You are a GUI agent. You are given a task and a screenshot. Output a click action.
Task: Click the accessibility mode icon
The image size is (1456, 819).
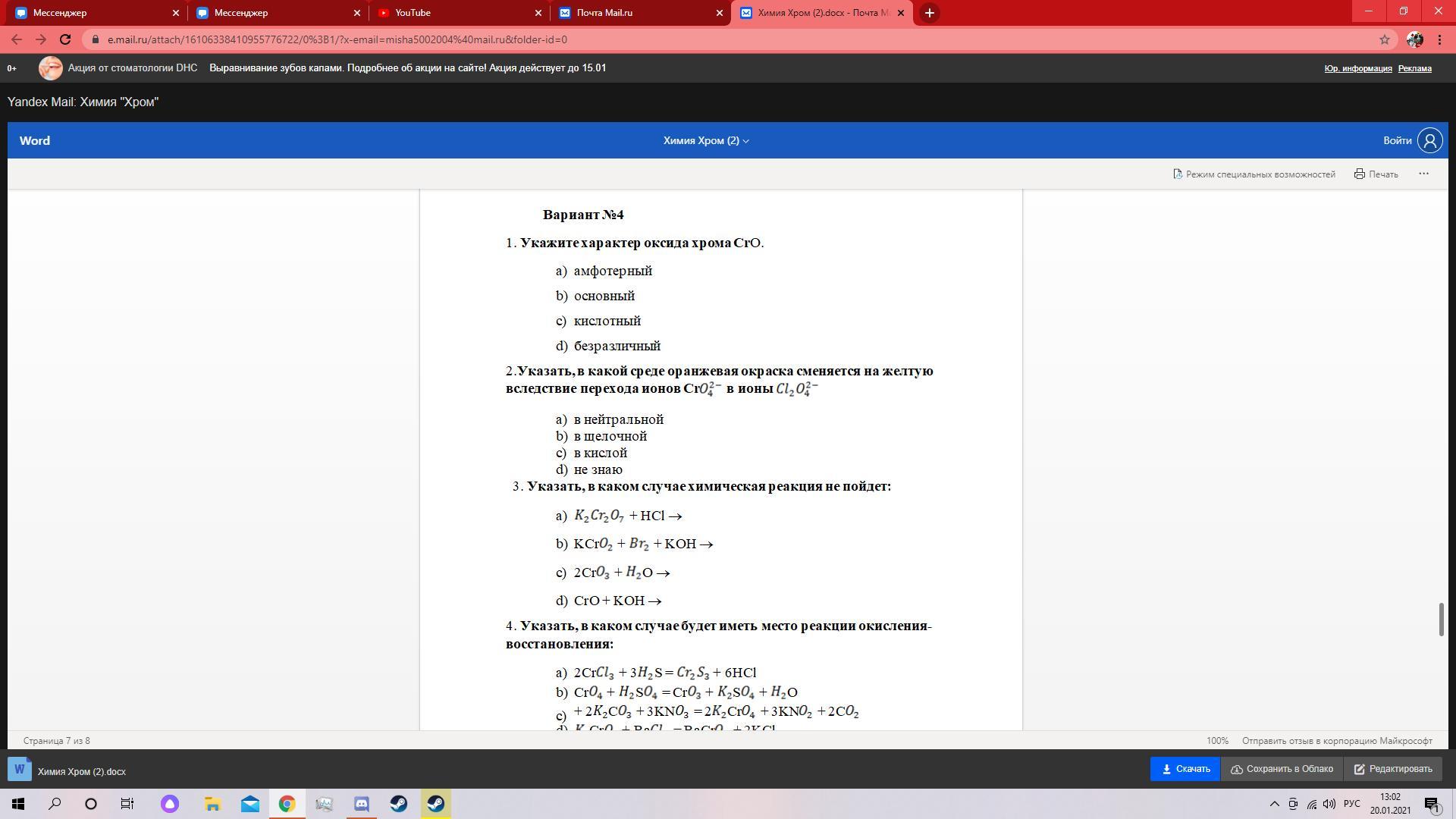tap(1178, 174)
